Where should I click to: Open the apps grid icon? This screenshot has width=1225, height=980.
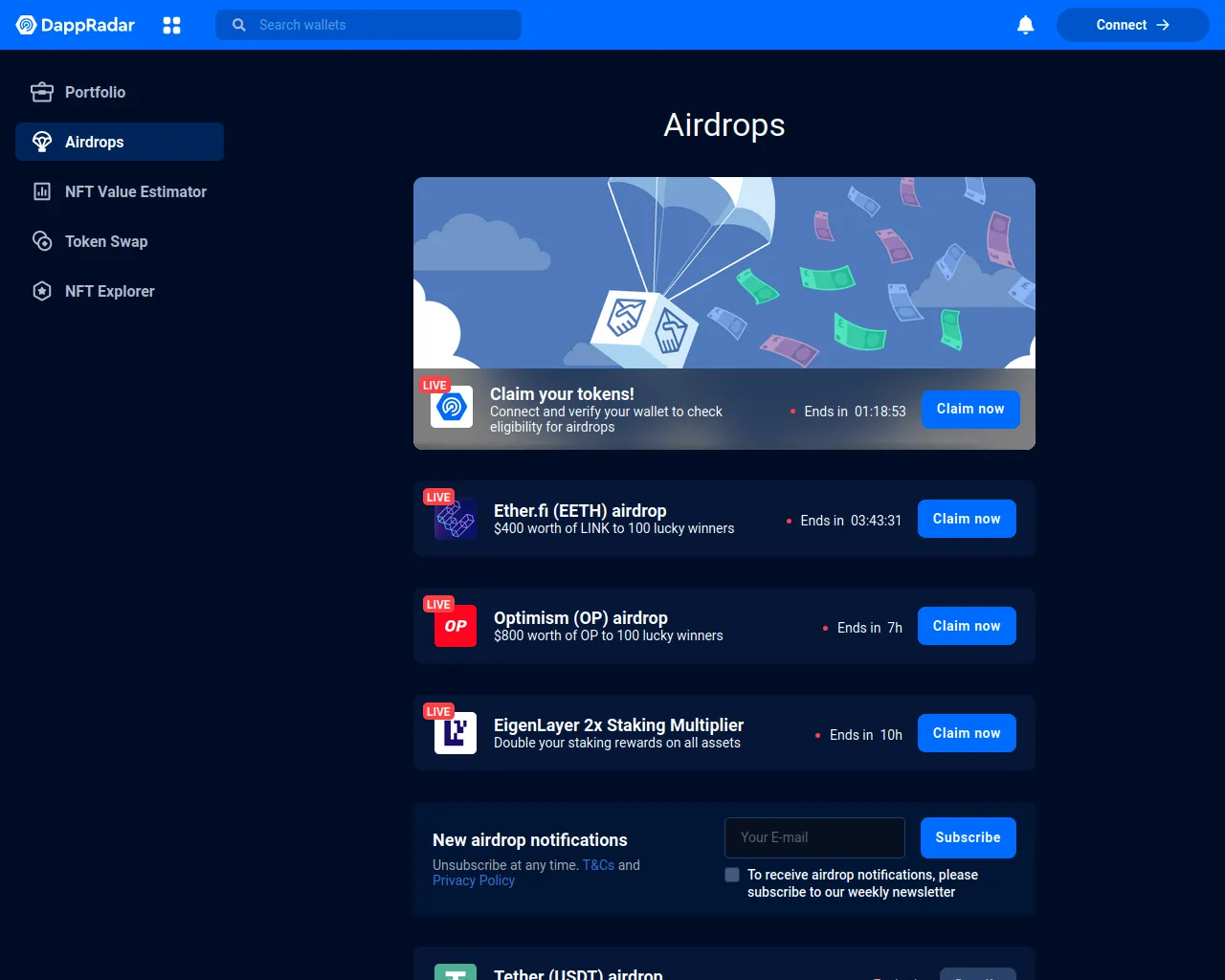pyautogui.click(x=171, y=25)
